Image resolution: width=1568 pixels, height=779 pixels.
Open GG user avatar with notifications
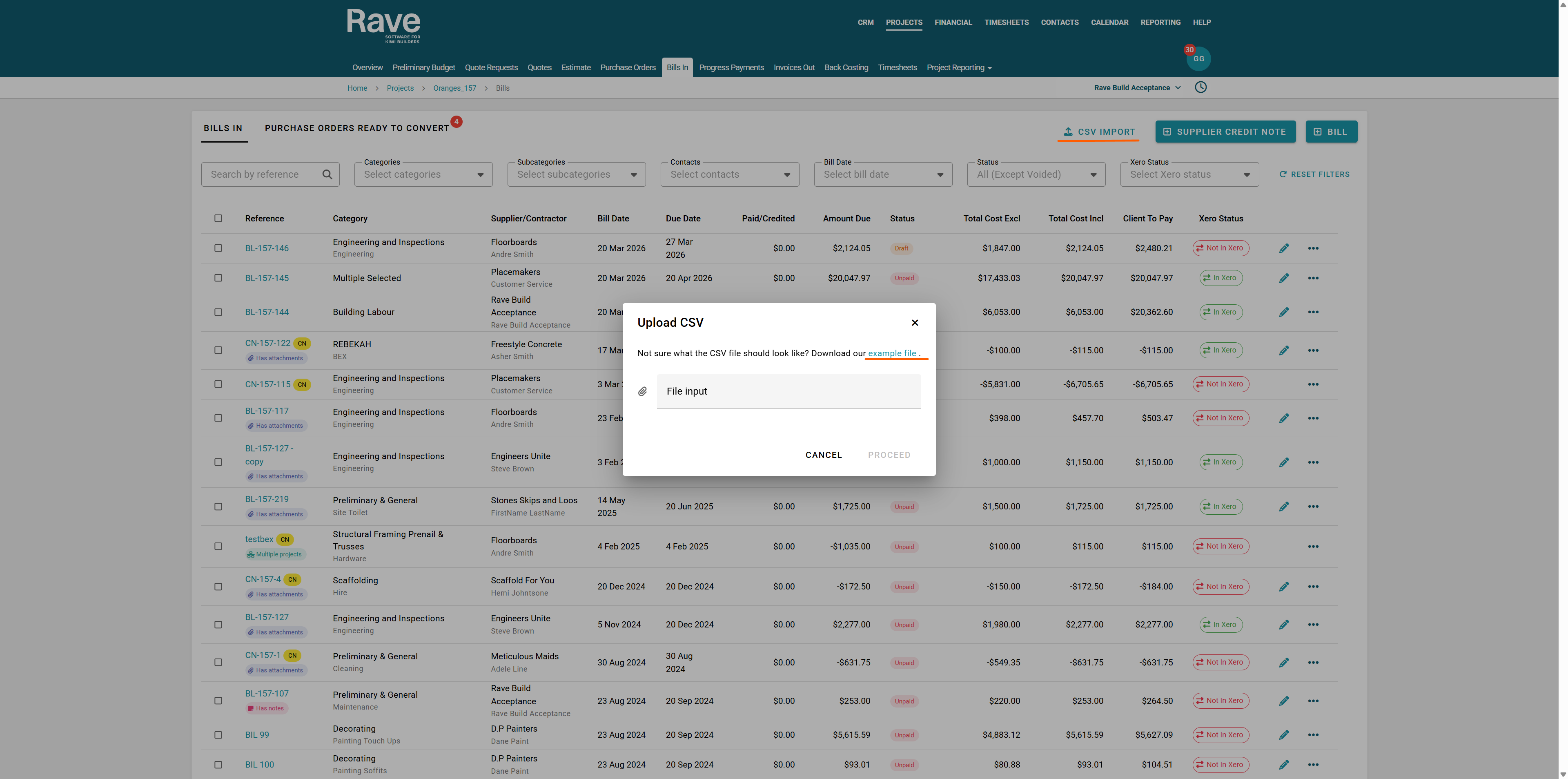click(x=1198, y=59)
